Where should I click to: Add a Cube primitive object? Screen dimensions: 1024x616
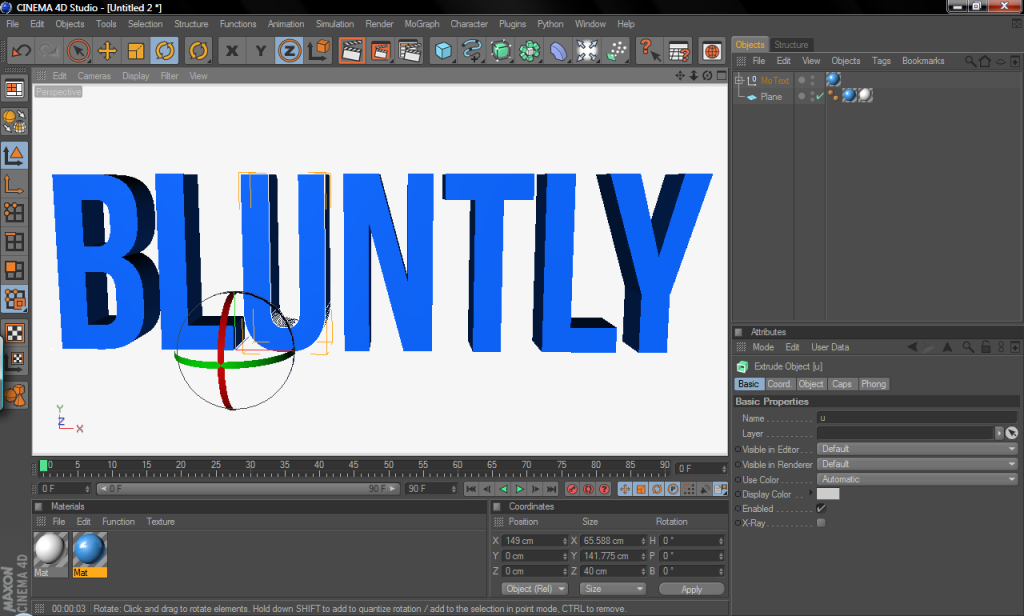(x=443, y=50)
